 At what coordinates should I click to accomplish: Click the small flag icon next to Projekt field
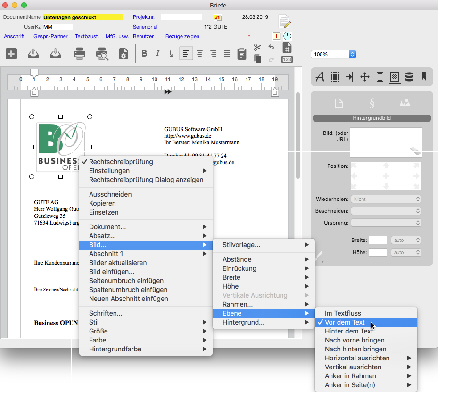pyautogui.click(x=217, y=17)
